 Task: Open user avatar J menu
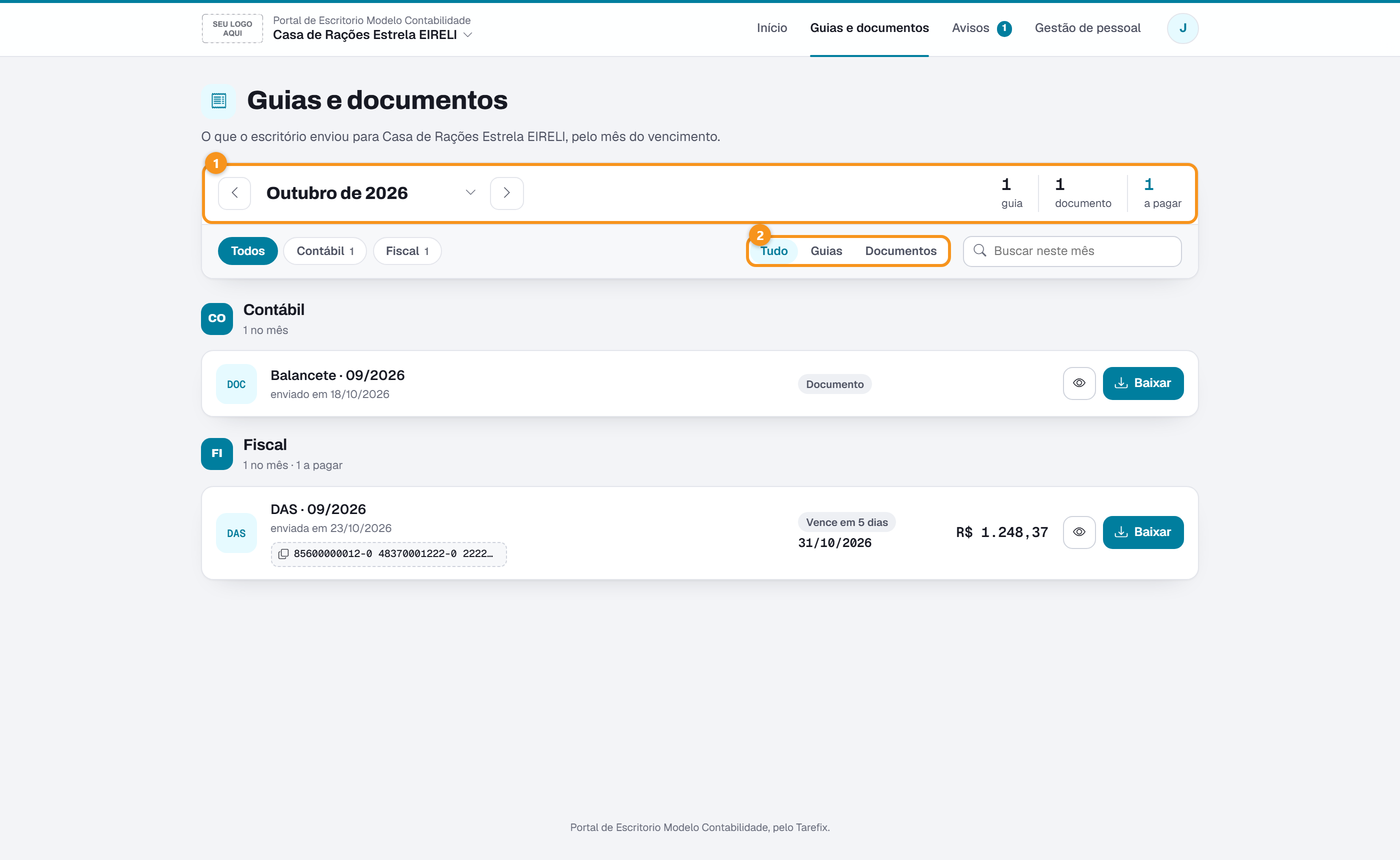coord(1182,28)
